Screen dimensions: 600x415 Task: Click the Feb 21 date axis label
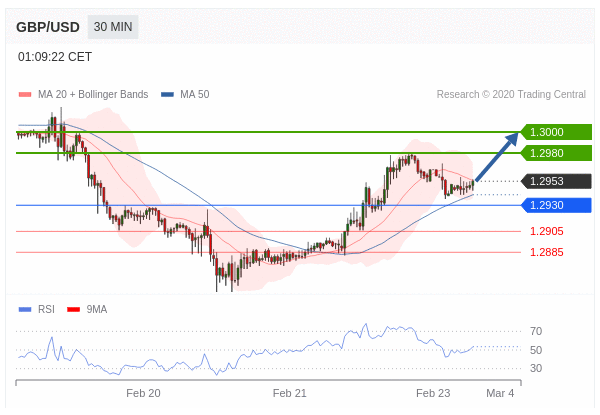point(290,393)
